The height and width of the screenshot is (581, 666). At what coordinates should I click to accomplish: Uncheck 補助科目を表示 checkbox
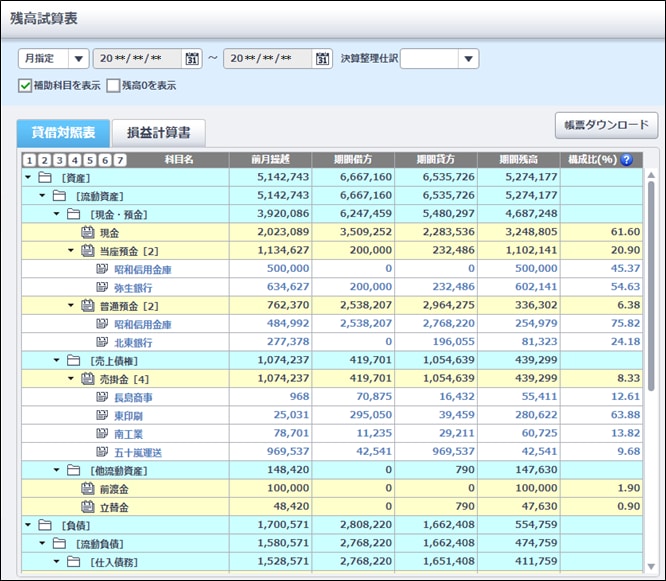(25, 86)
